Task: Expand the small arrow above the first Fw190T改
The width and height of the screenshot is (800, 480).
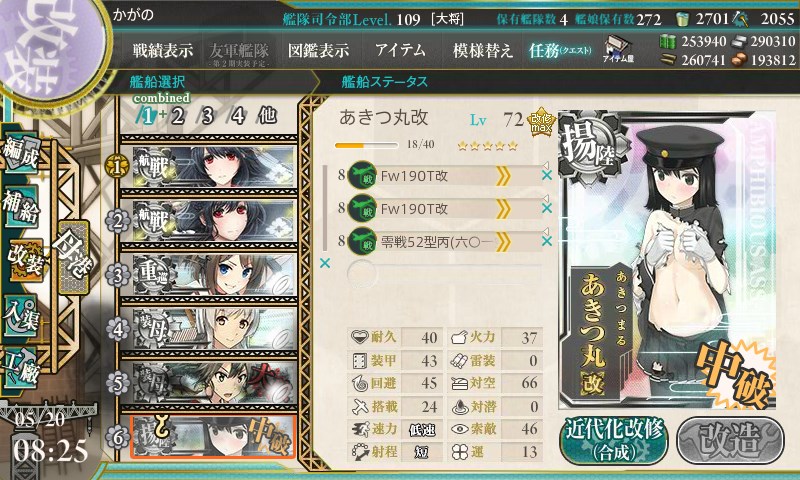Action: point(545,165)
